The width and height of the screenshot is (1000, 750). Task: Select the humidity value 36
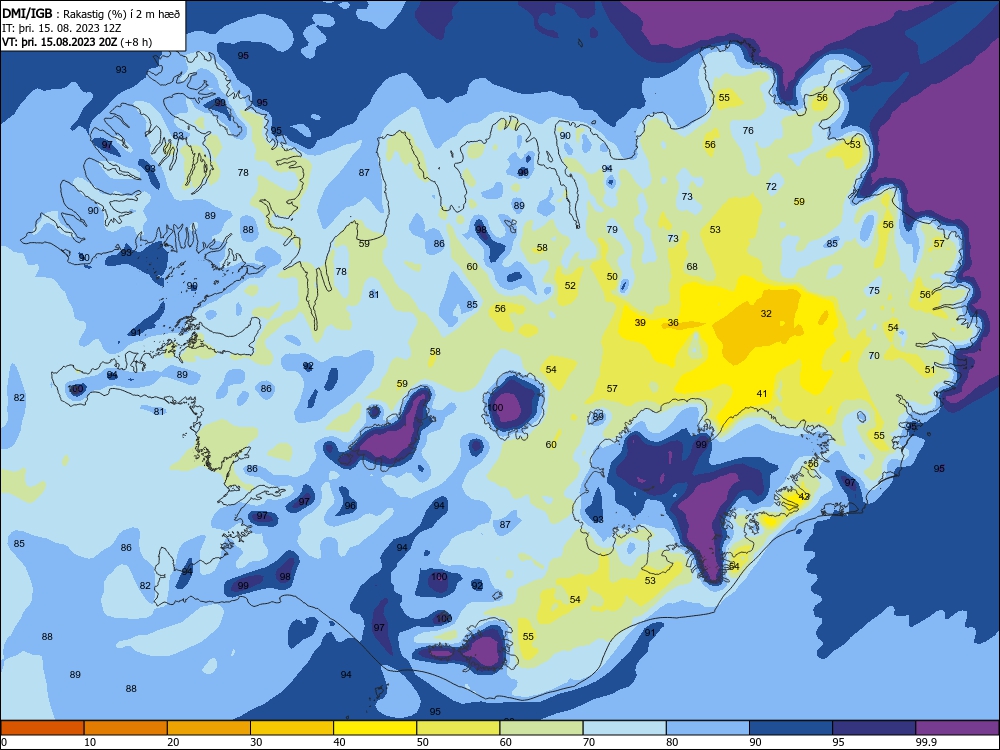point(673,323)
